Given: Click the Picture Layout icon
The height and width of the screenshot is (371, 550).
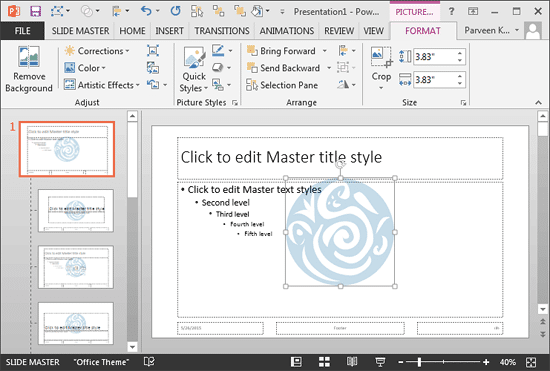Looking at the screenshot, I should [x=218, y=85].
